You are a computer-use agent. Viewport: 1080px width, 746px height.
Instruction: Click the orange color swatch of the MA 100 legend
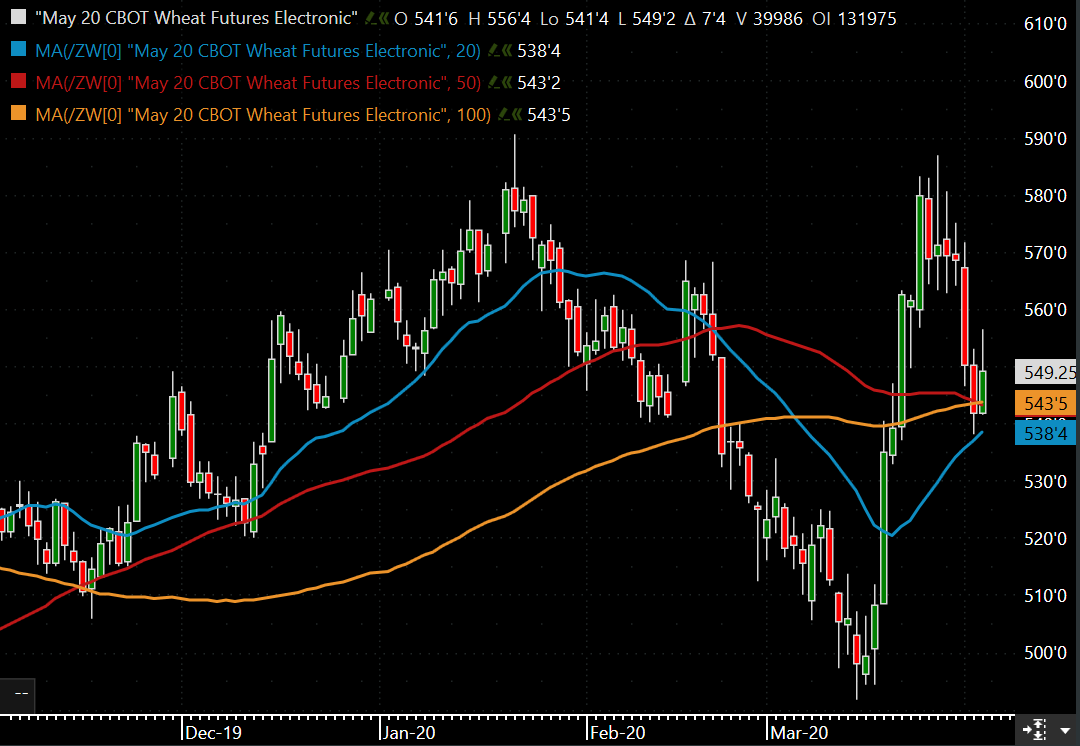[19, 114]
